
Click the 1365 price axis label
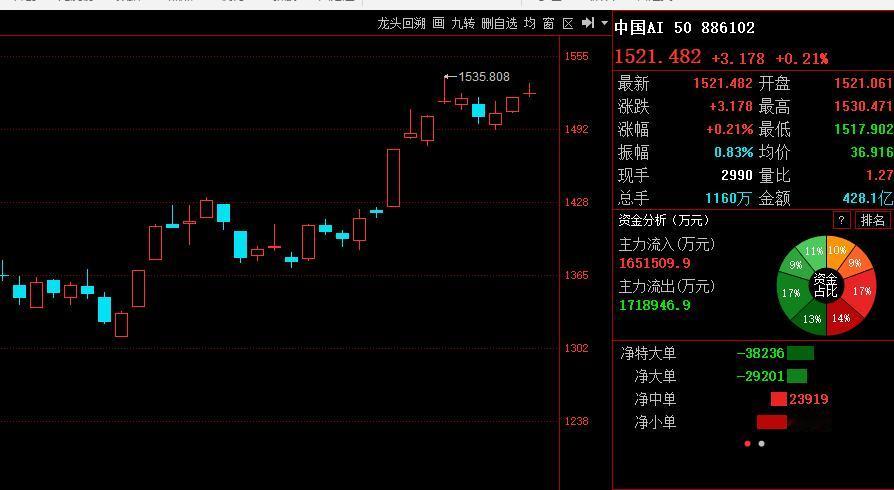[x=576, y=275]
